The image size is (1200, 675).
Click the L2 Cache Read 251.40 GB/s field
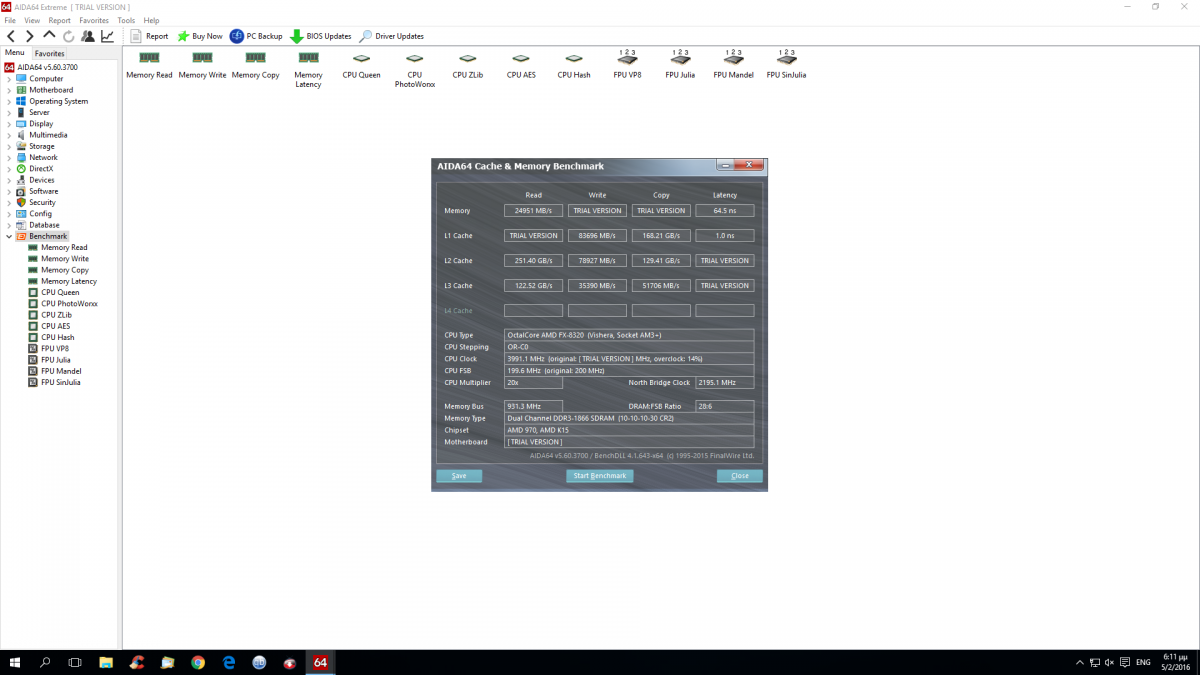coord(533,261)
